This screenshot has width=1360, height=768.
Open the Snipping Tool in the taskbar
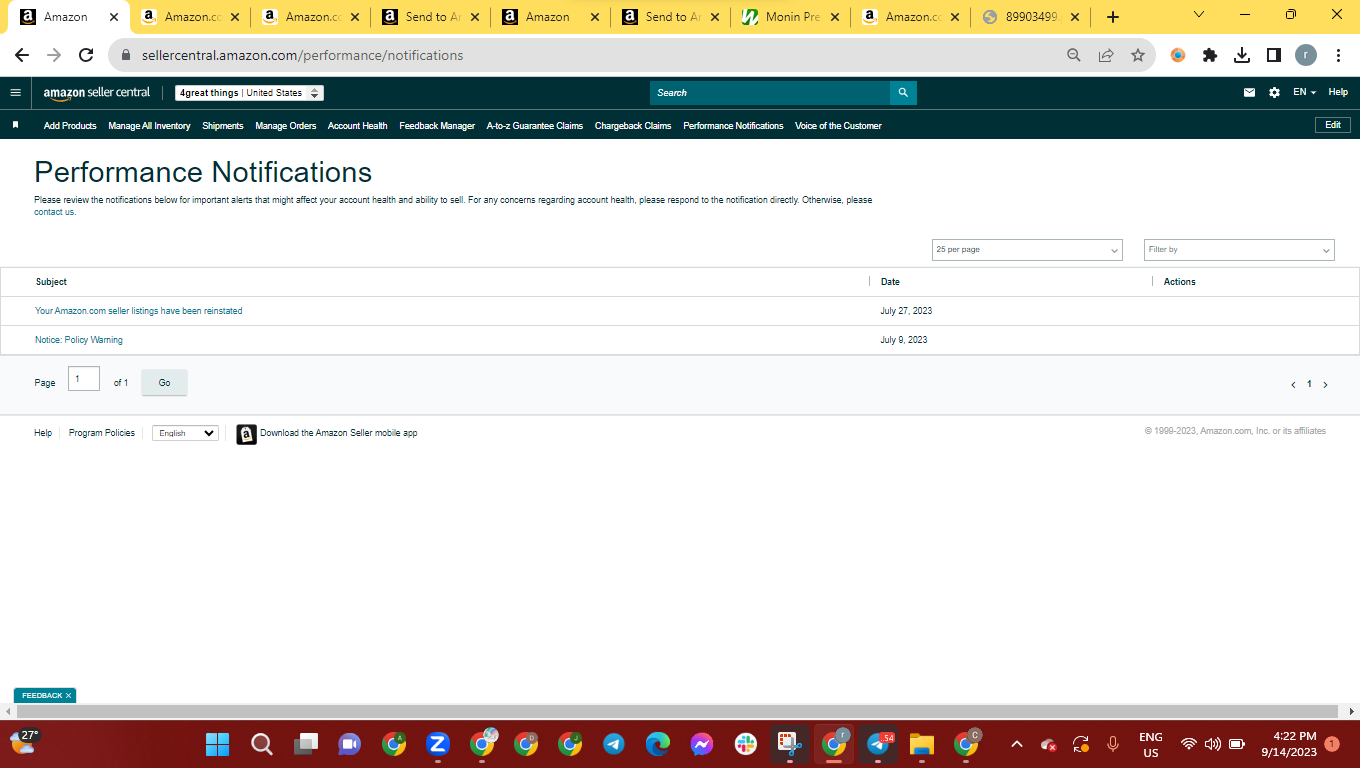789,744
